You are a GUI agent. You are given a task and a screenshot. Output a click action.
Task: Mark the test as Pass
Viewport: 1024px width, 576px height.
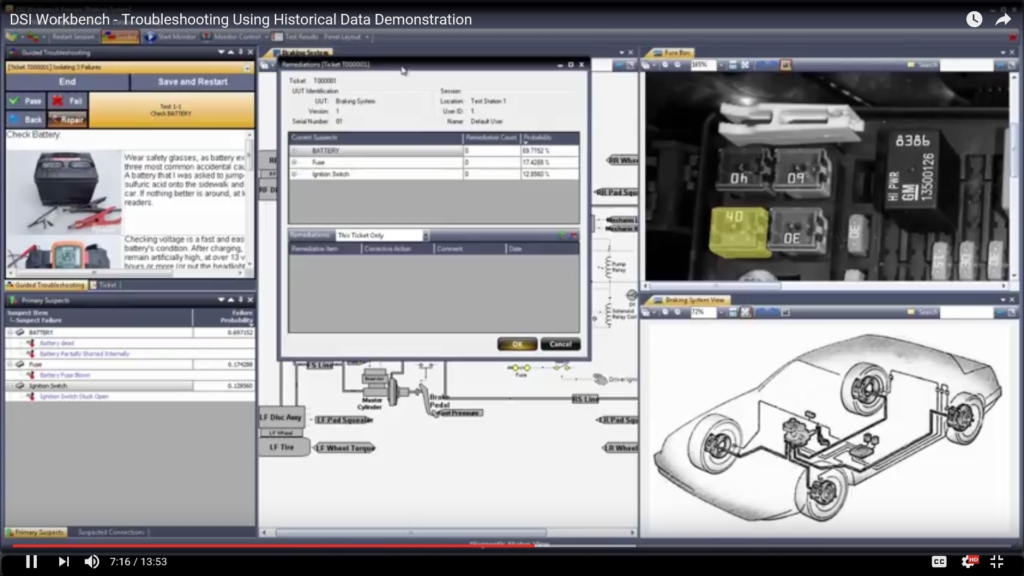point(26,101)
